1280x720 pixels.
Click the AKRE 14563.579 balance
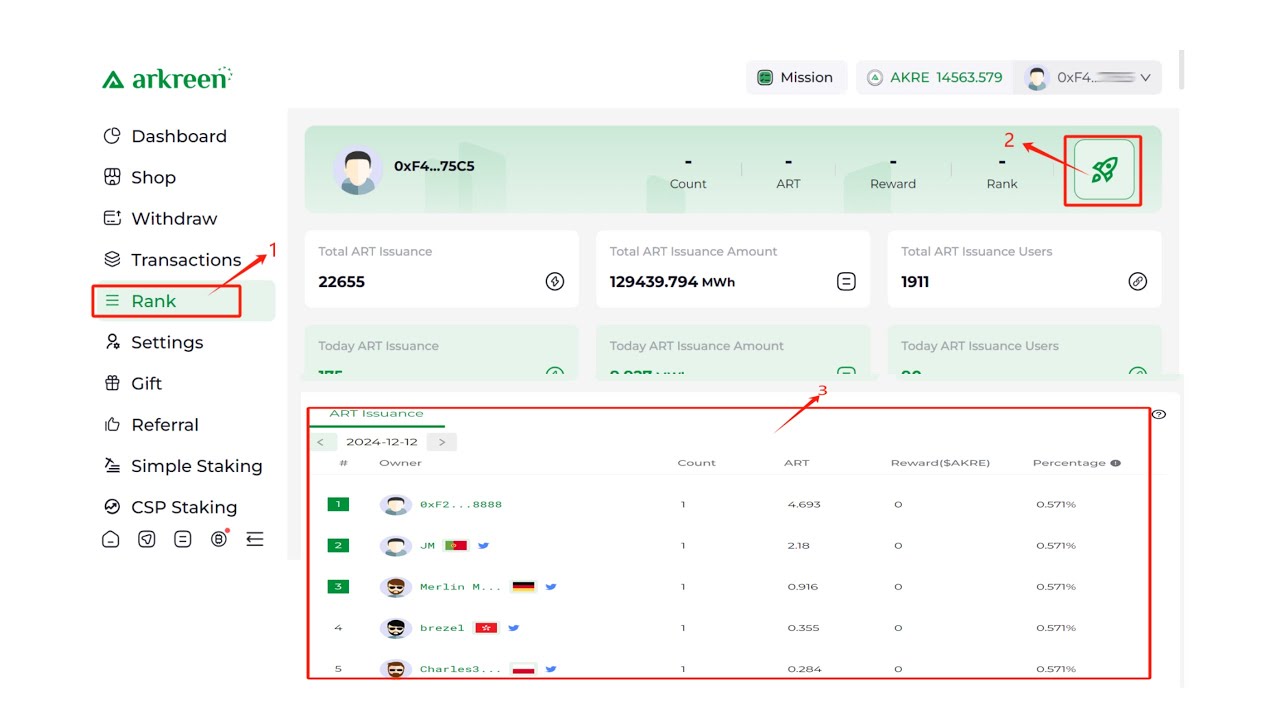click(934, 77)
